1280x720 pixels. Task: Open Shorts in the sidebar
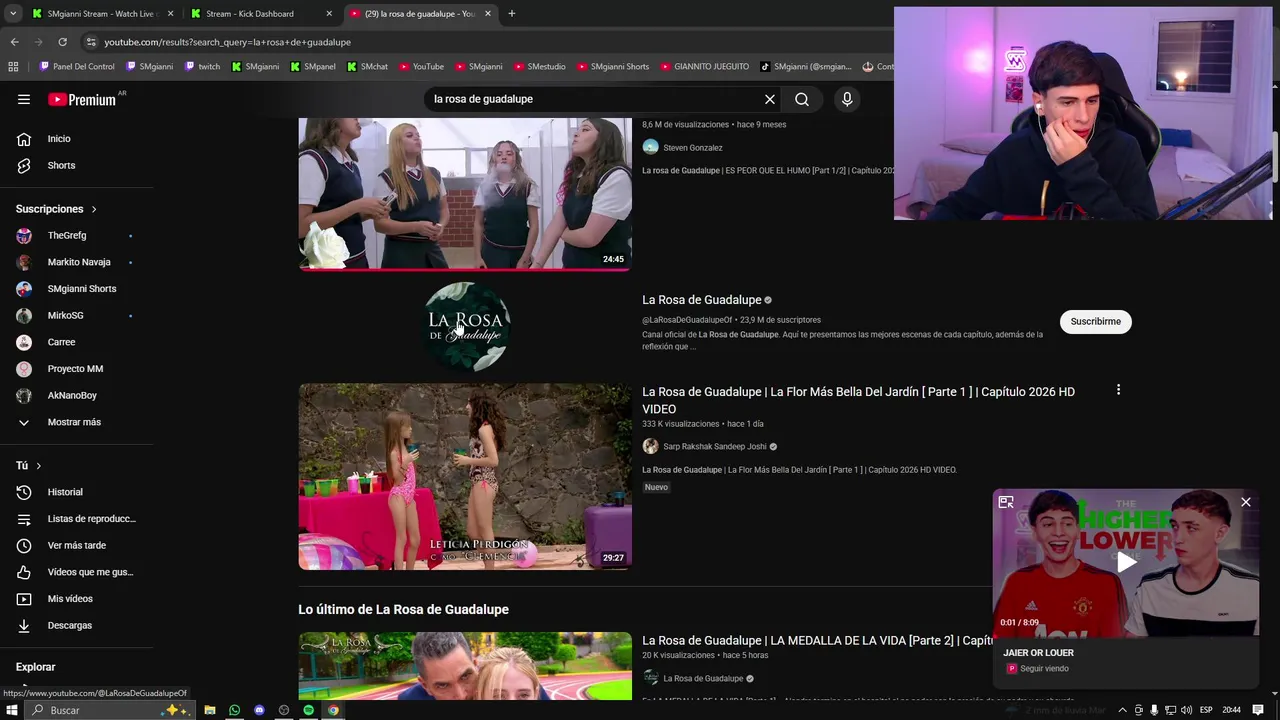pyautogui.click(x=76, y=165)
